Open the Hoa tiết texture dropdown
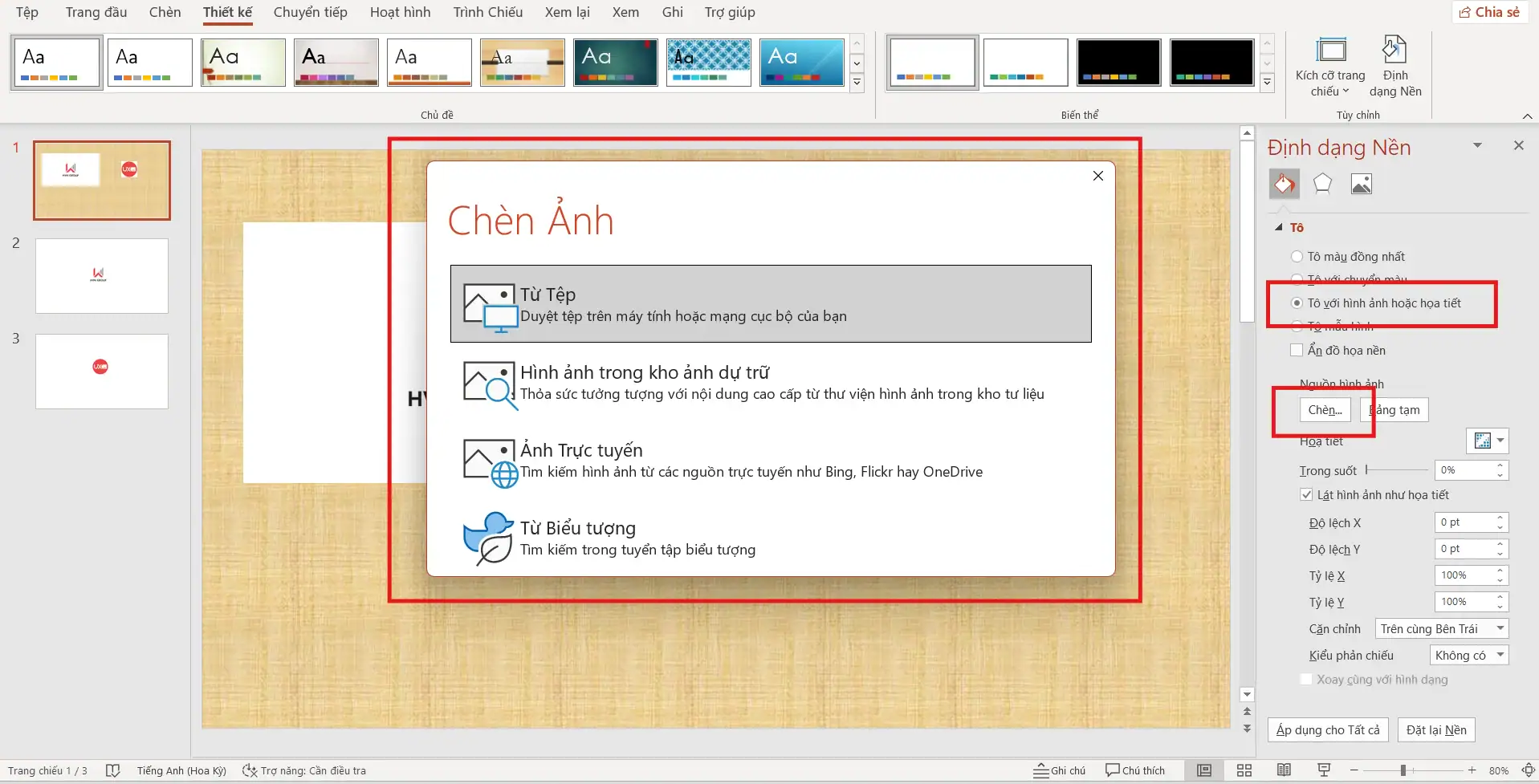This screenshot has height=784, width=1539. (1487, 441)
